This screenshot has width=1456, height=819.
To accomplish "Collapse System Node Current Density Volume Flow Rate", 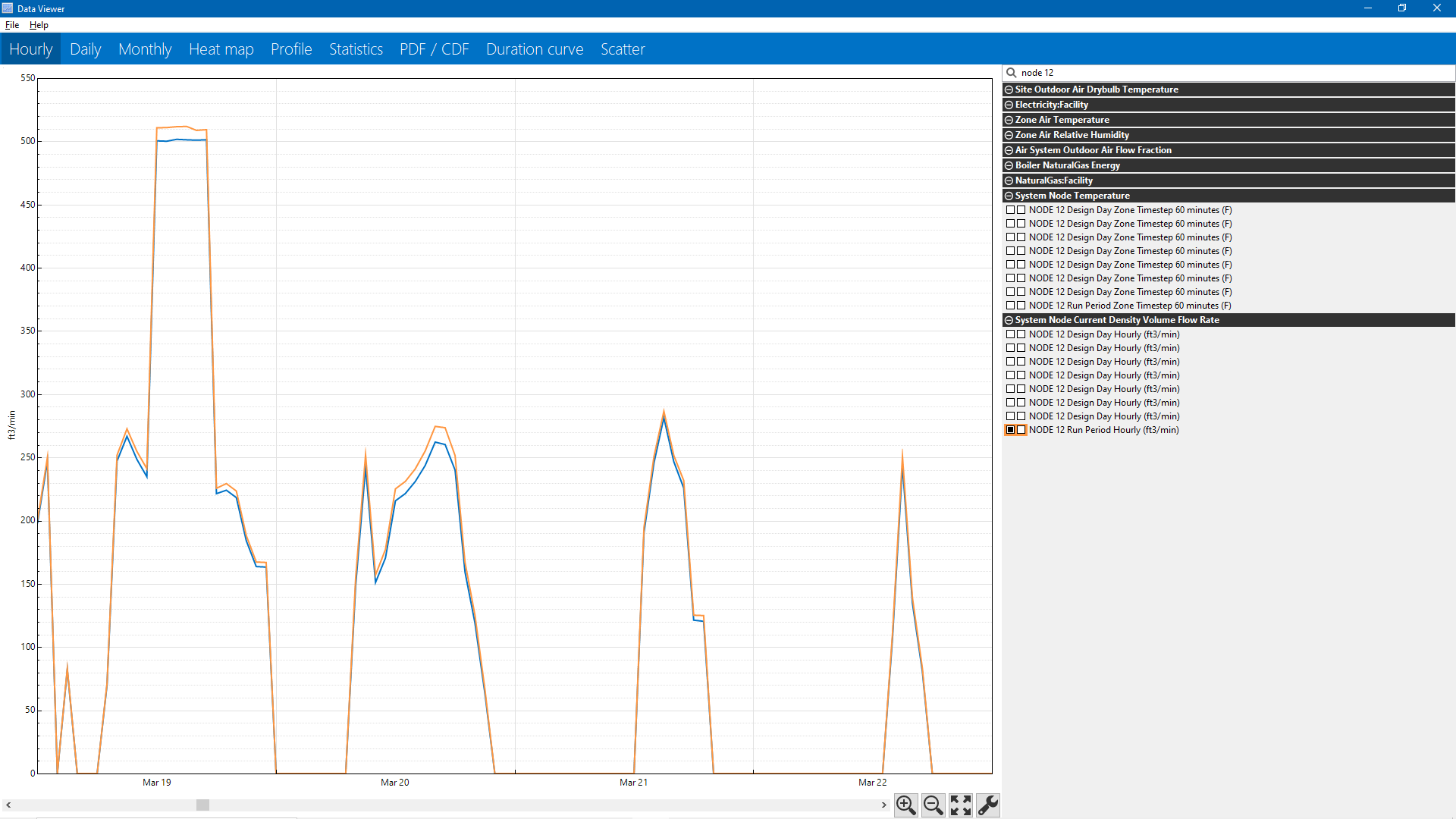I will [1009, 320].
